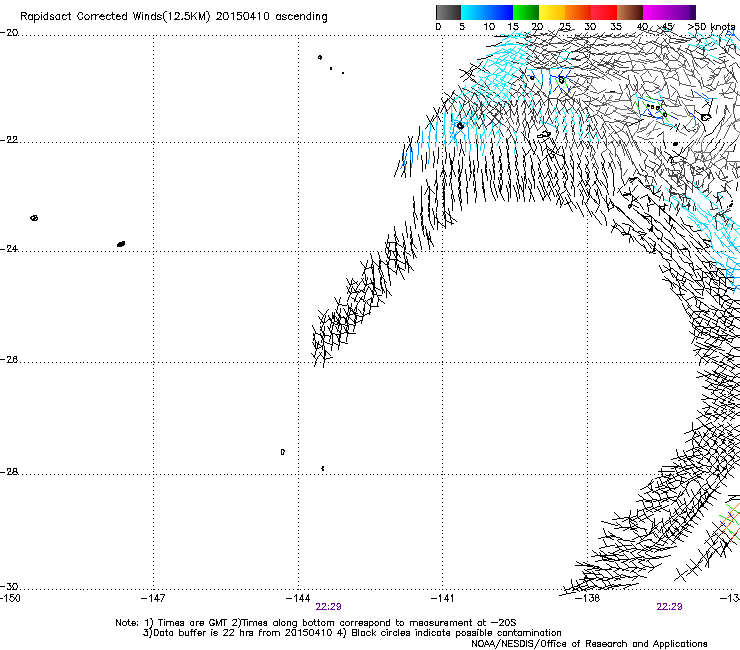Click the orange-green wind barbs near -28 latitude
Viewport: 740px width, 650px height.
click(x=730, y=522)
